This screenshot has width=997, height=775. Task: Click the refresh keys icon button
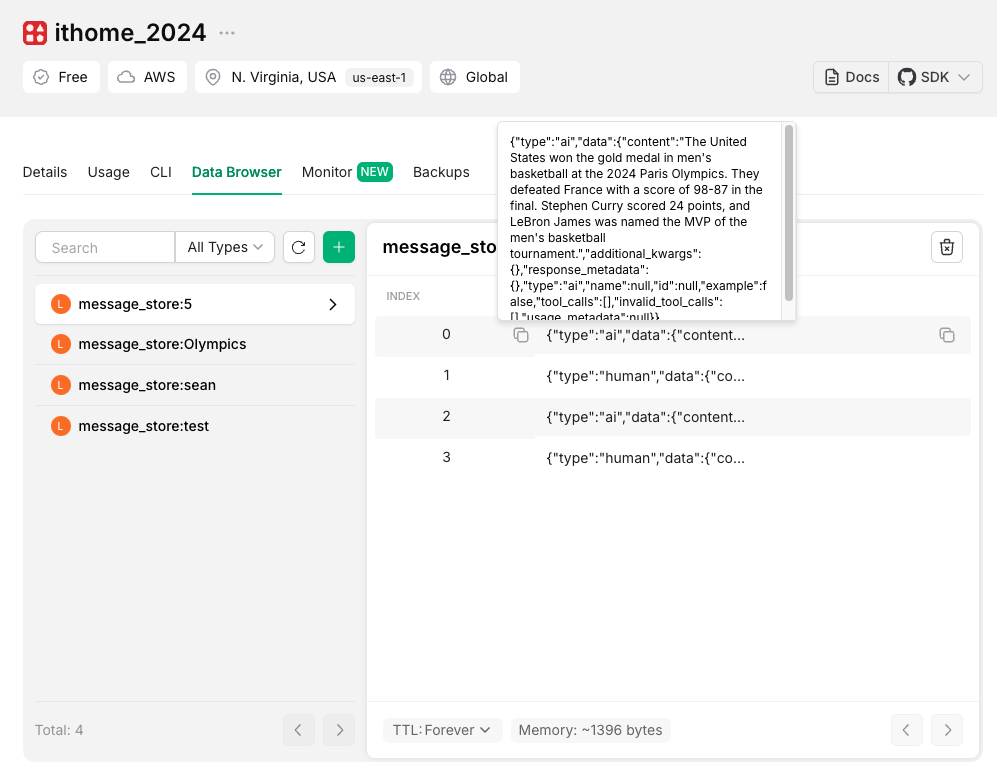pos(299,247)
